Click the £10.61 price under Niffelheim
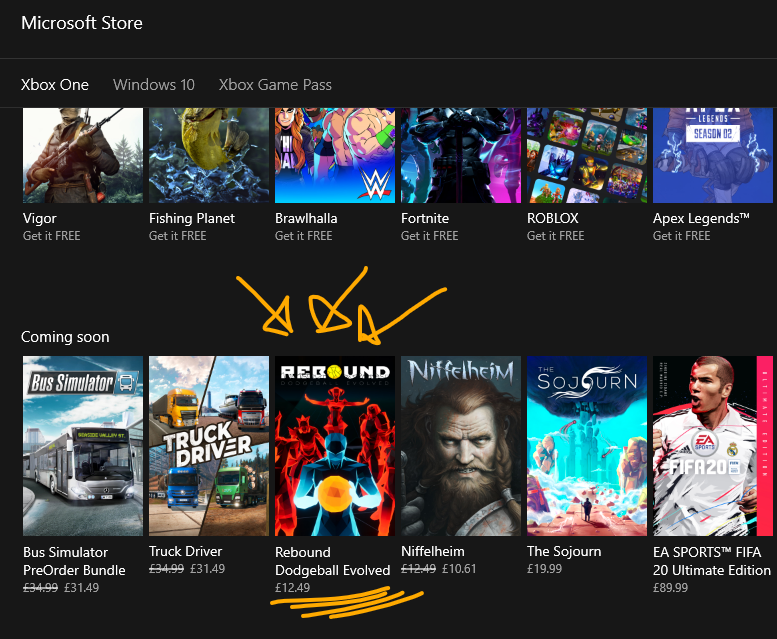The height and width of the screenshot is (639, 777). (459, 569)
